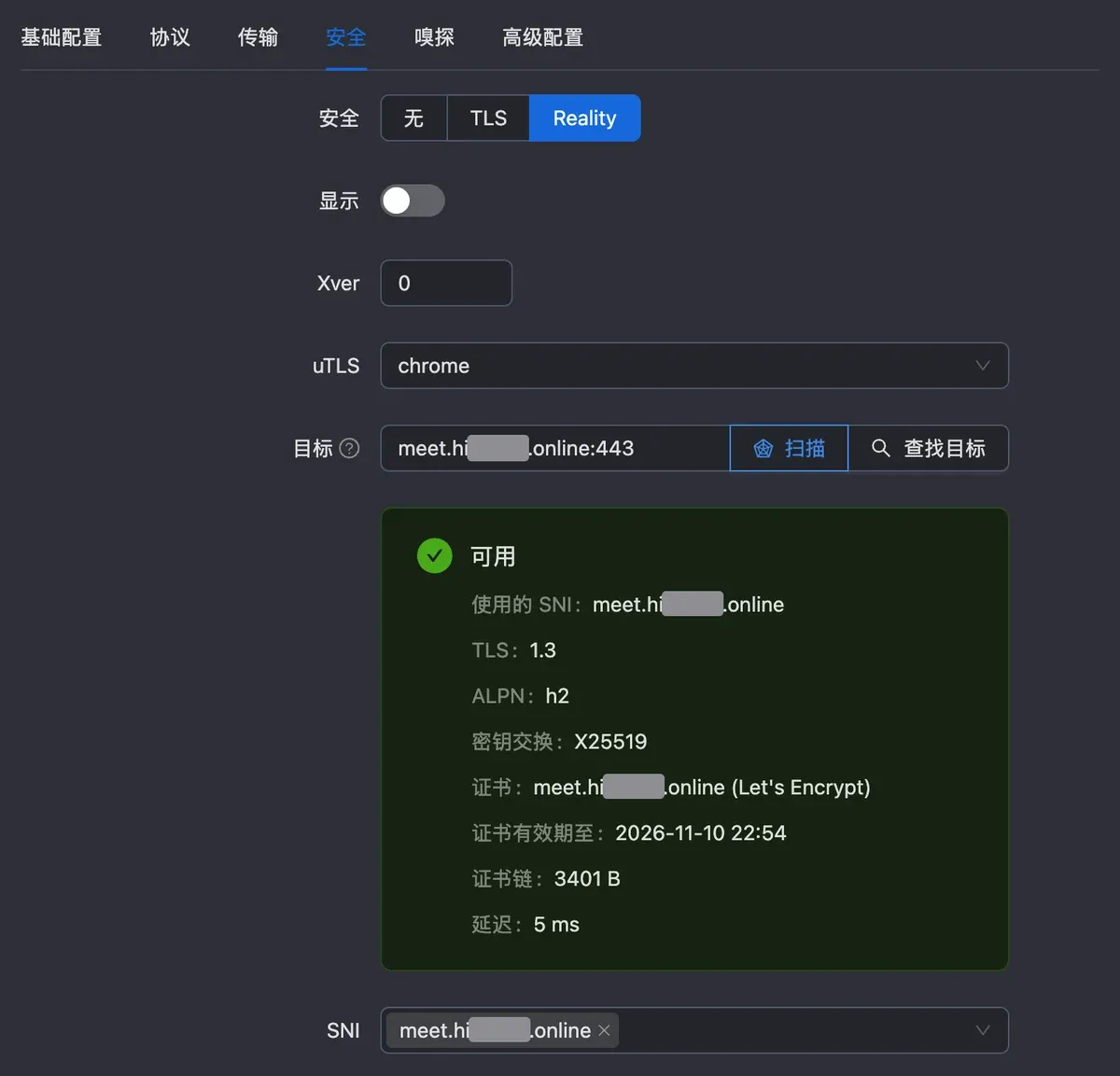This screenshot has width=1120, height=1076.
Task: Select the 安全 tab
Action: point(345,37)
